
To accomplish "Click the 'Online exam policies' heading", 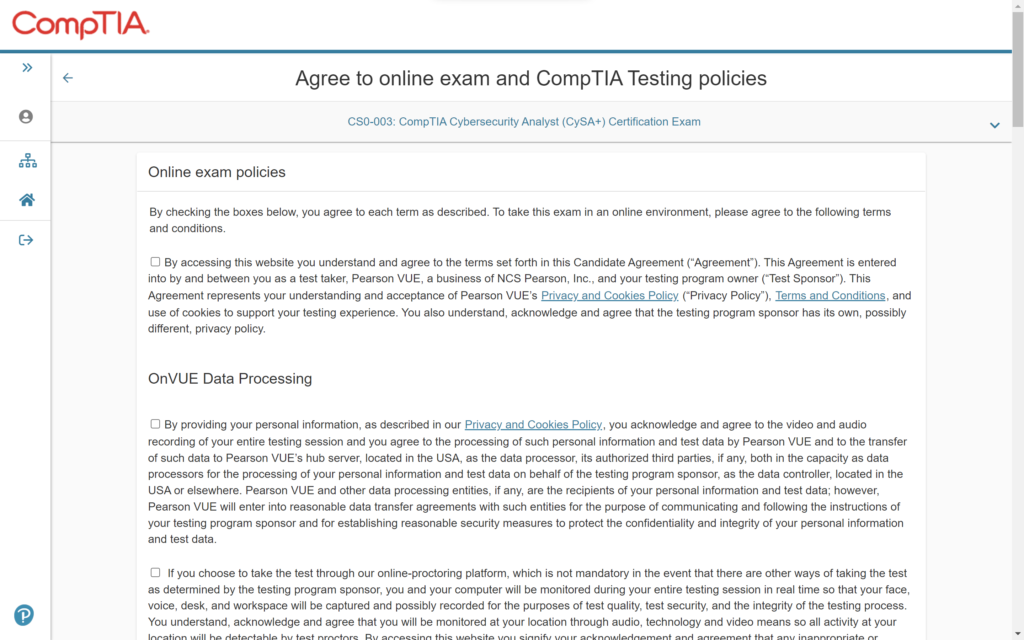I will [x=217, y=172].
